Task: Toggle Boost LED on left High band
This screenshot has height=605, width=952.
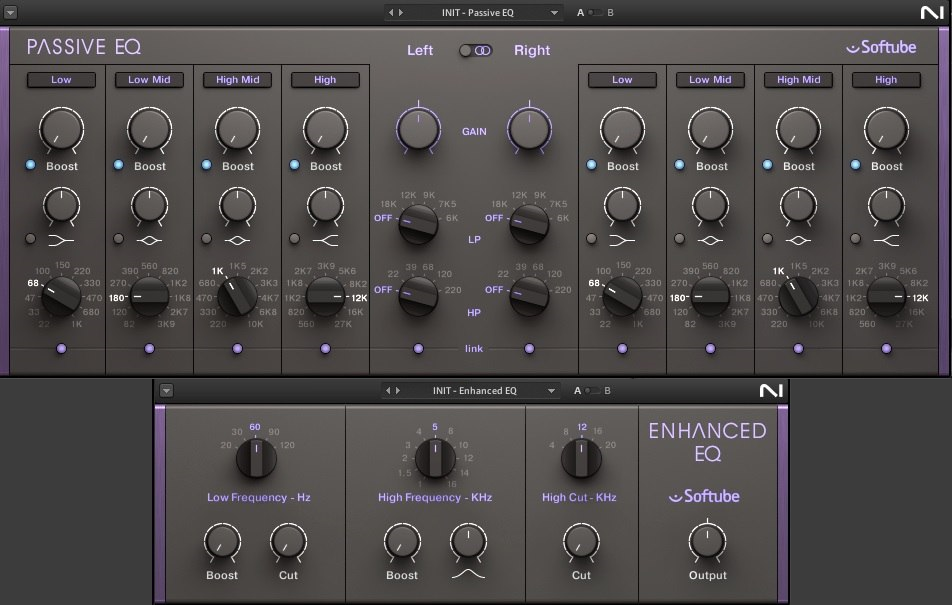Action: pyautogui.click(x=294, y=165)
